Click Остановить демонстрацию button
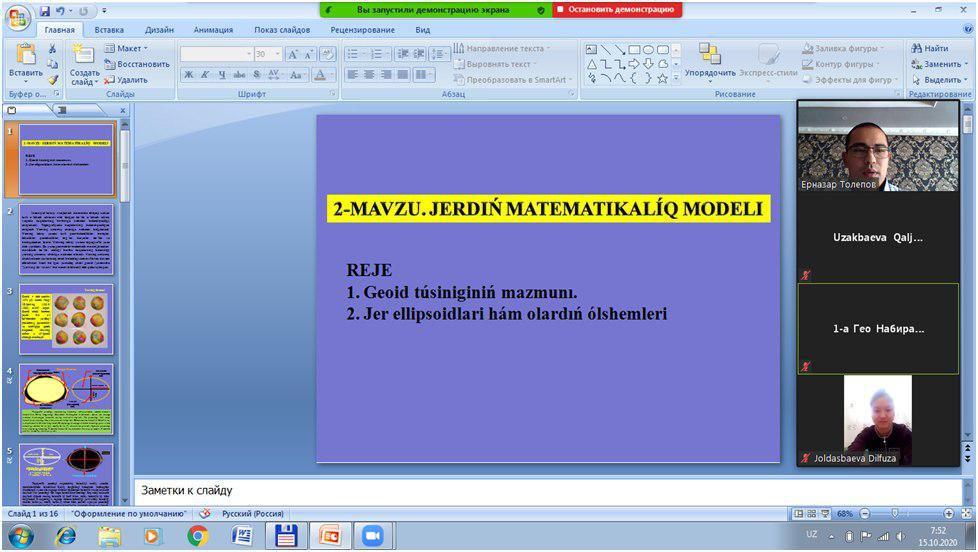This screenshot has height=552, width=978. (x=617, y=9)
